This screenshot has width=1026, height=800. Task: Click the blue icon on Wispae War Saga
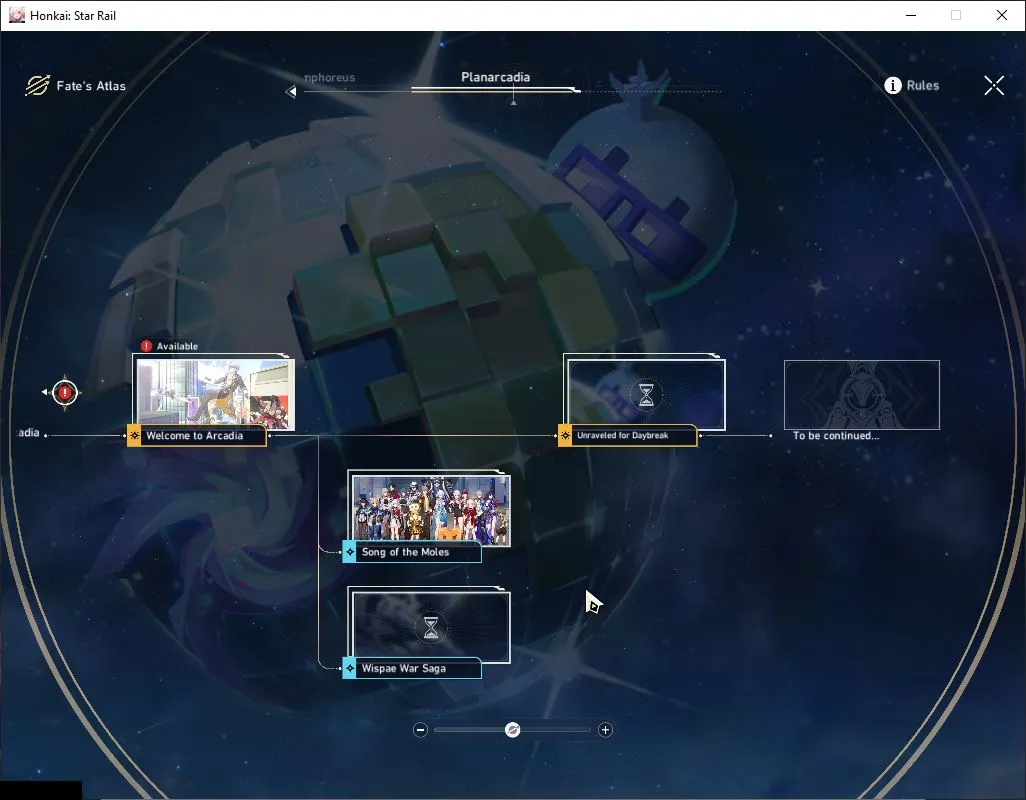tap(350, 669)
